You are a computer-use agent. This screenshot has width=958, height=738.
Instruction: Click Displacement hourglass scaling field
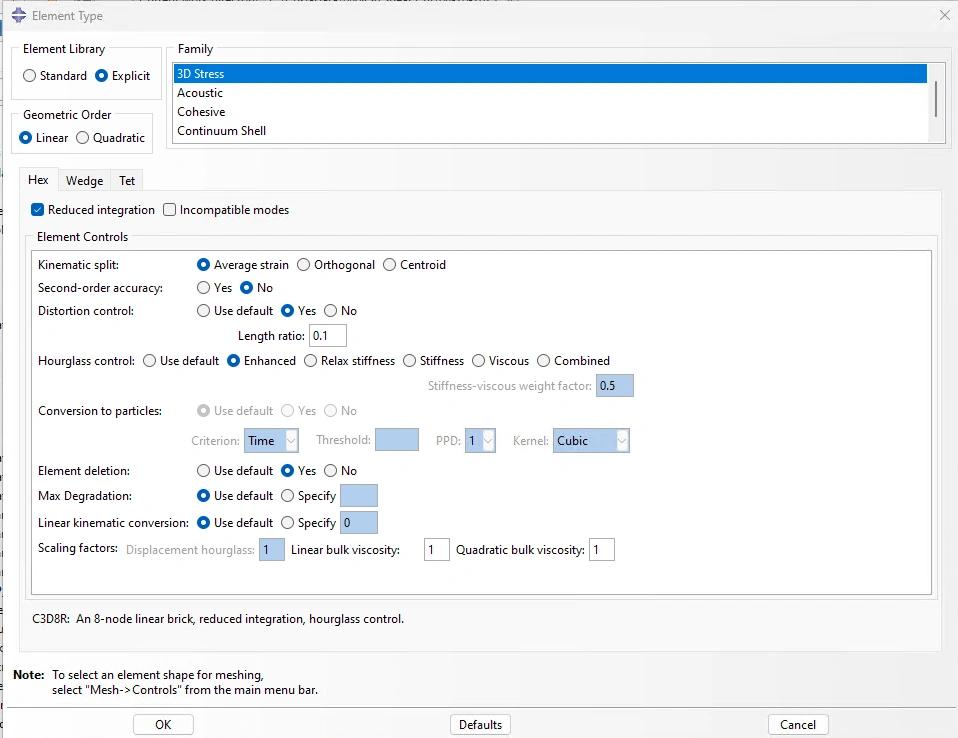click(272, 550)
